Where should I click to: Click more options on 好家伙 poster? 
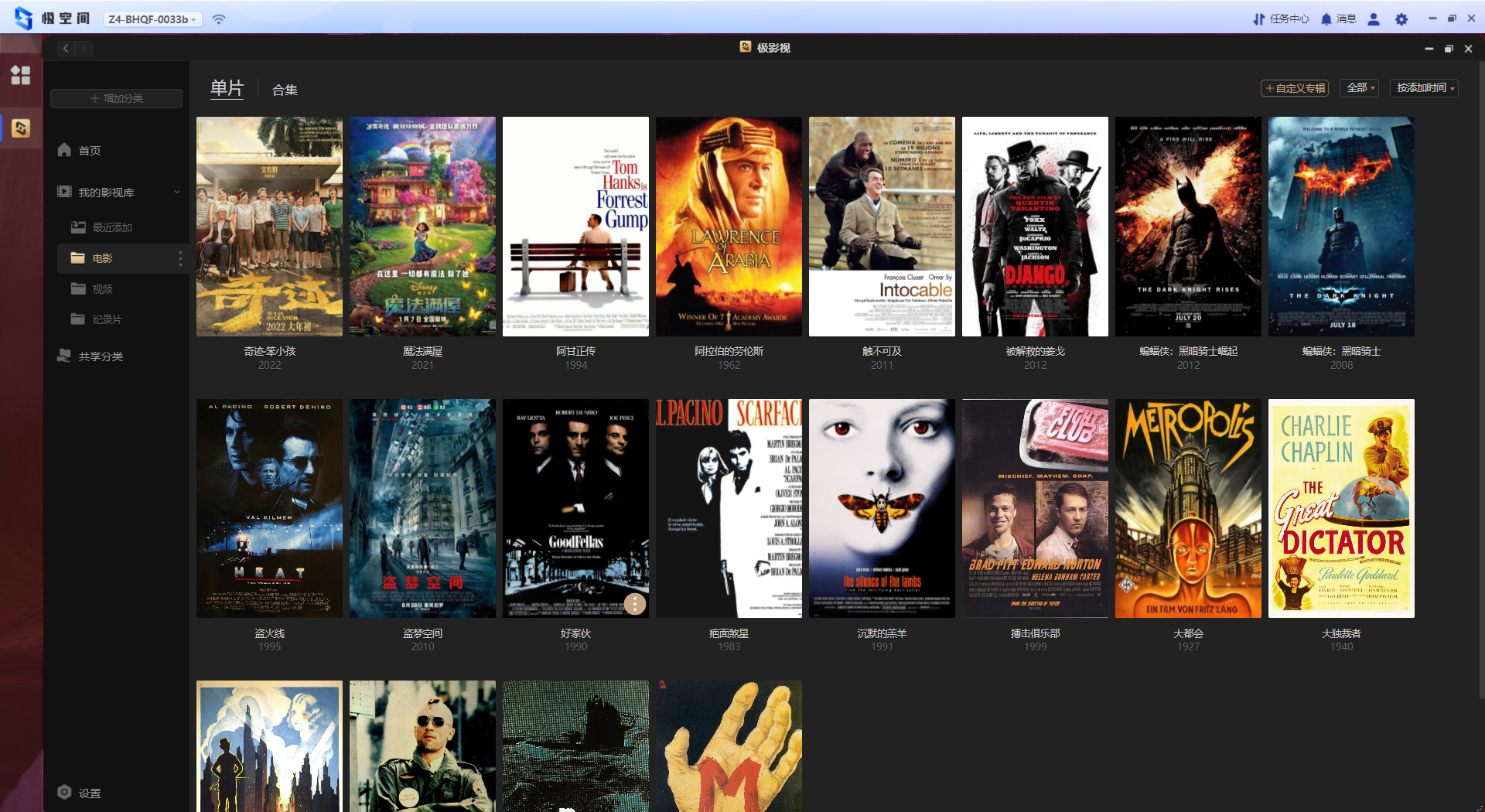pyautogui.click(x=634, y=603)
